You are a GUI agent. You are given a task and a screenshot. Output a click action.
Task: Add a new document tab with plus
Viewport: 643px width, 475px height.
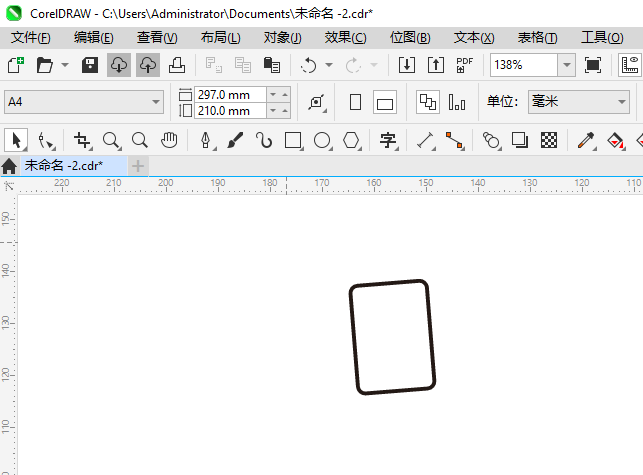138,166
